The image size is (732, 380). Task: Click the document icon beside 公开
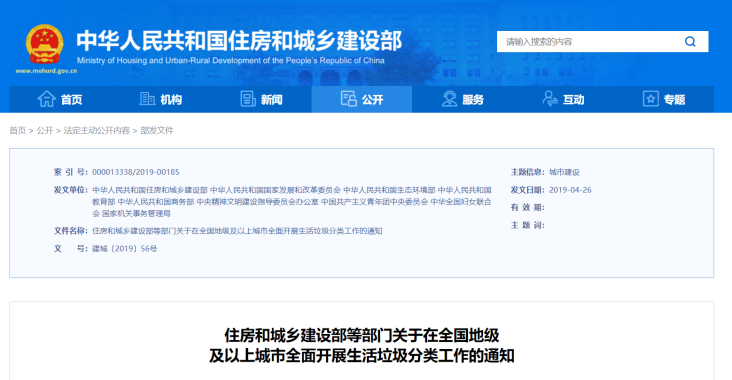348,99
